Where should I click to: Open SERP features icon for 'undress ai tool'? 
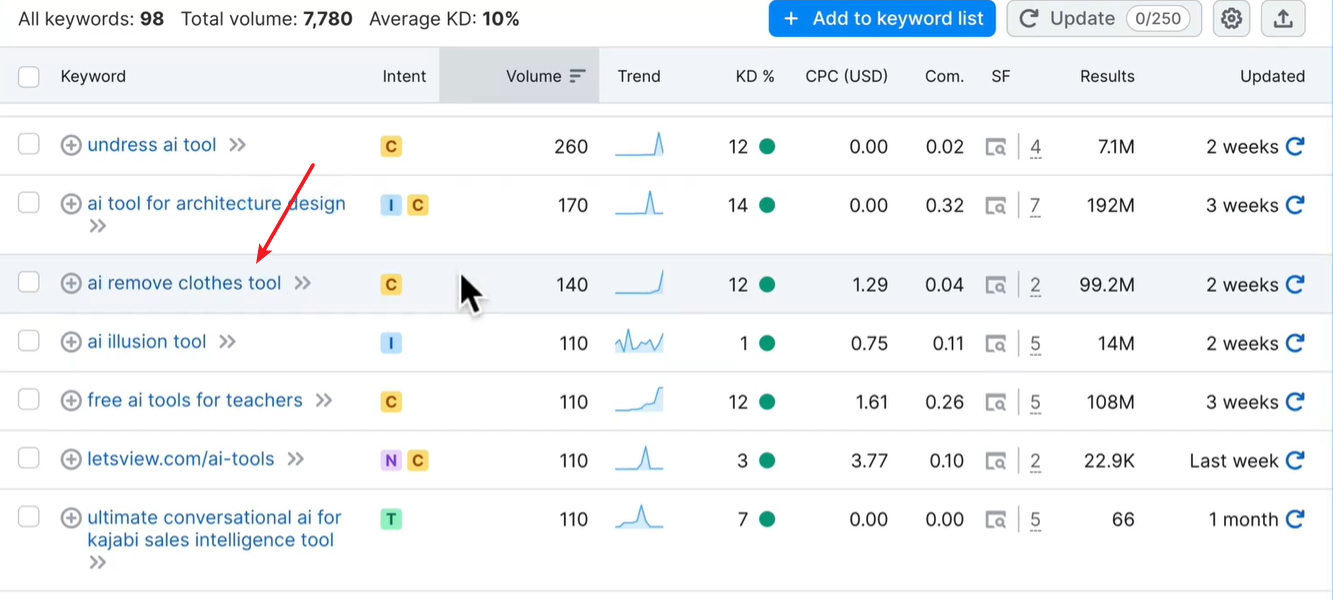pyautogui.click(x=996, y=147)
